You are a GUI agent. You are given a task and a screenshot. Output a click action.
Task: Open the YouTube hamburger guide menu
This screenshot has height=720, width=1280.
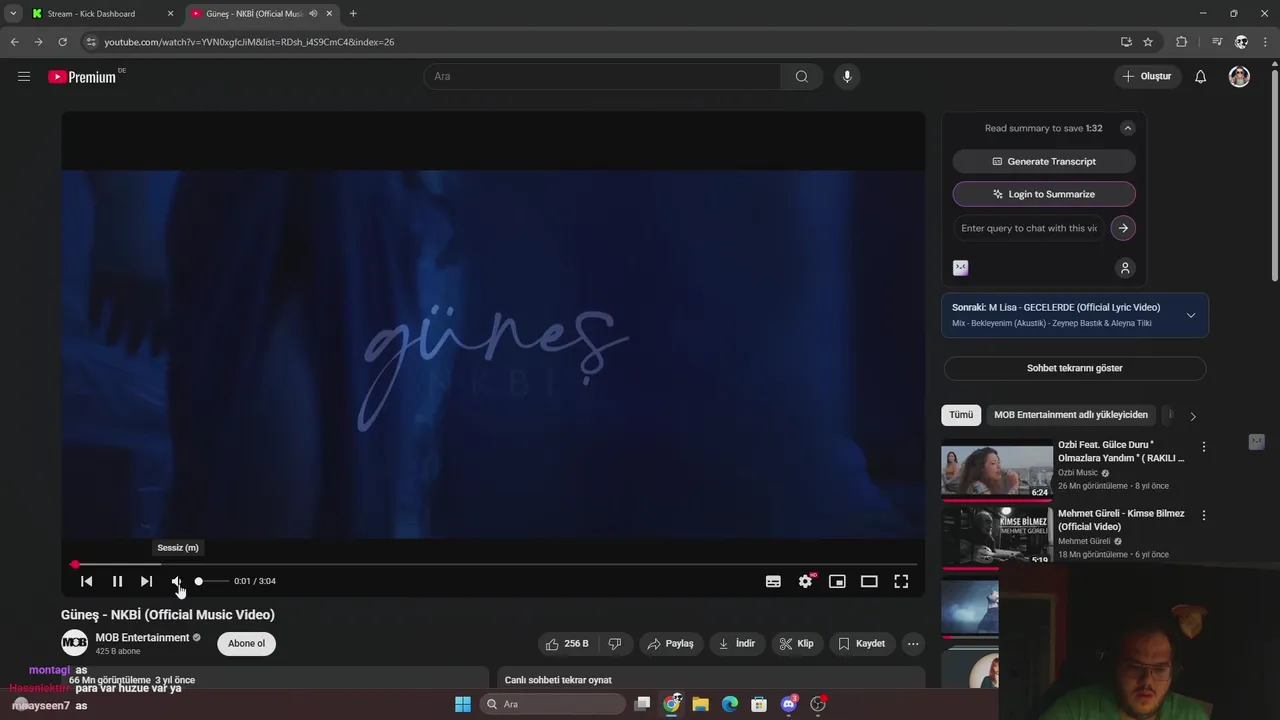[x=24, y=76]
